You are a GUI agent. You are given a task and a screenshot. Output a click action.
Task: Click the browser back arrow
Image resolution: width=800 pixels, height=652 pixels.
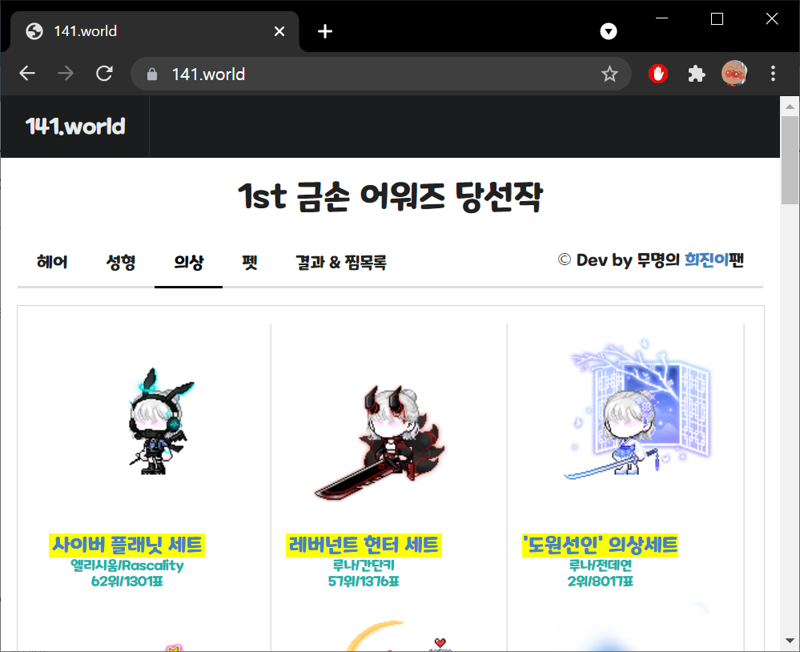pyautogui.click(x=27, y=74)
